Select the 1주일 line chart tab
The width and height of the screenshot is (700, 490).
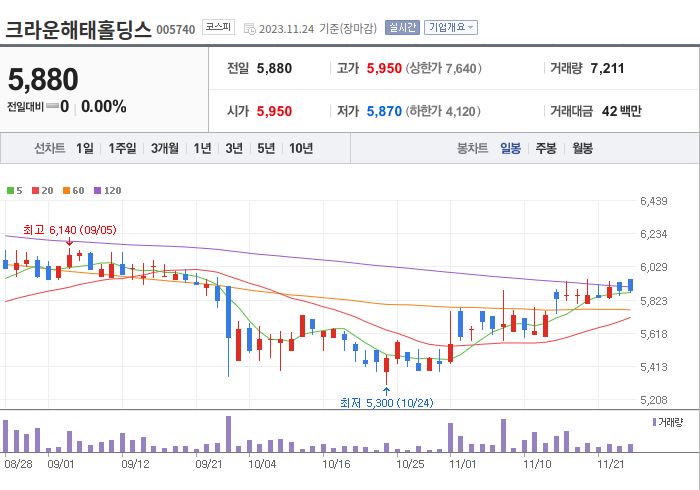[122, 148]
